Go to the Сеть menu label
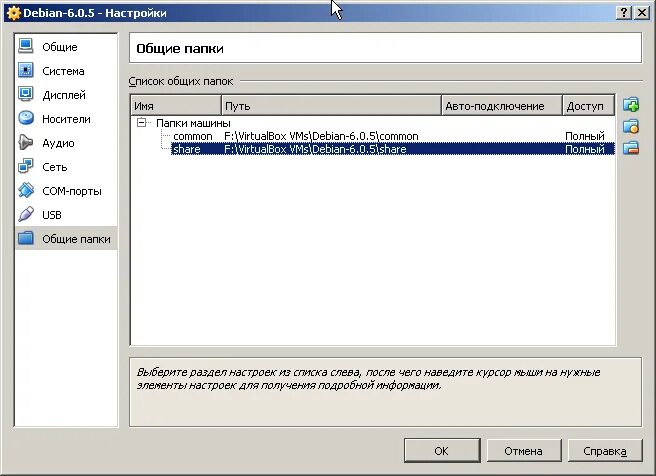 pyautogui.click(x=54, y=167)
